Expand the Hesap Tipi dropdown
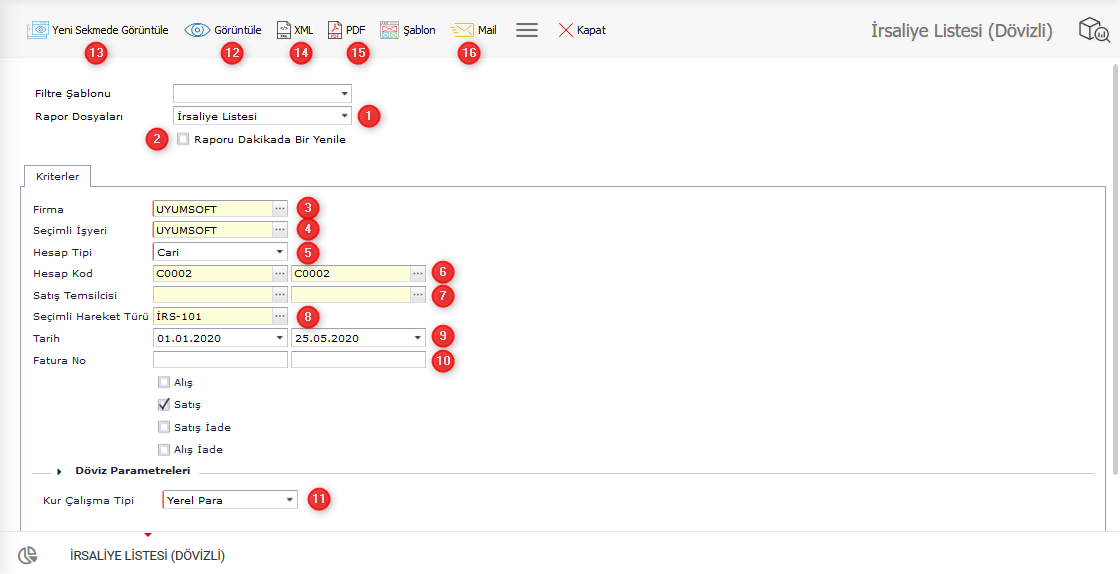Image resolution: width=1120 pixels, height=574 pixels. (x=279, y=252)
